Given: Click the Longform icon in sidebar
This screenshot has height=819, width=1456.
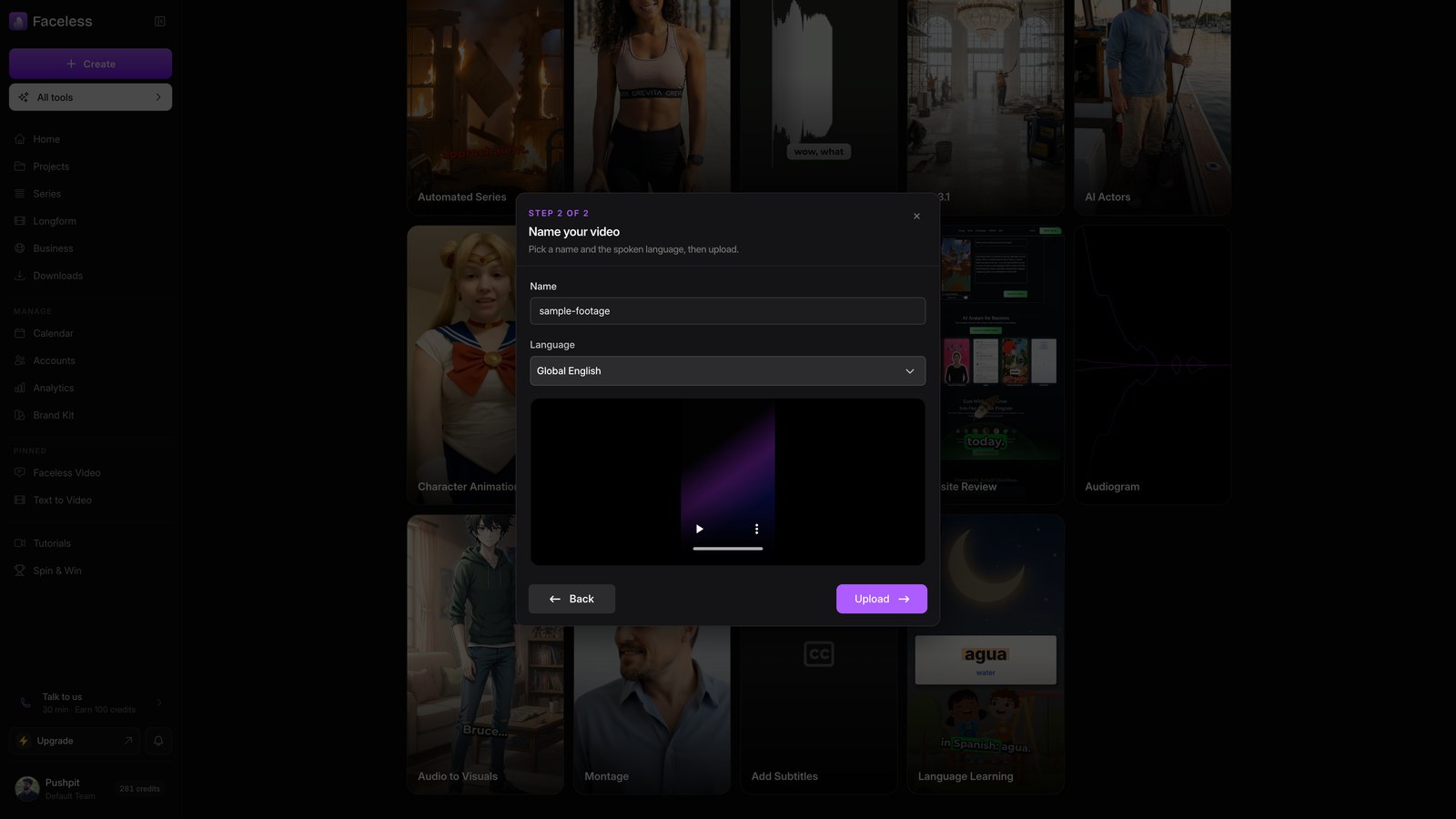Looking at the screenshot, I should 20,221.
